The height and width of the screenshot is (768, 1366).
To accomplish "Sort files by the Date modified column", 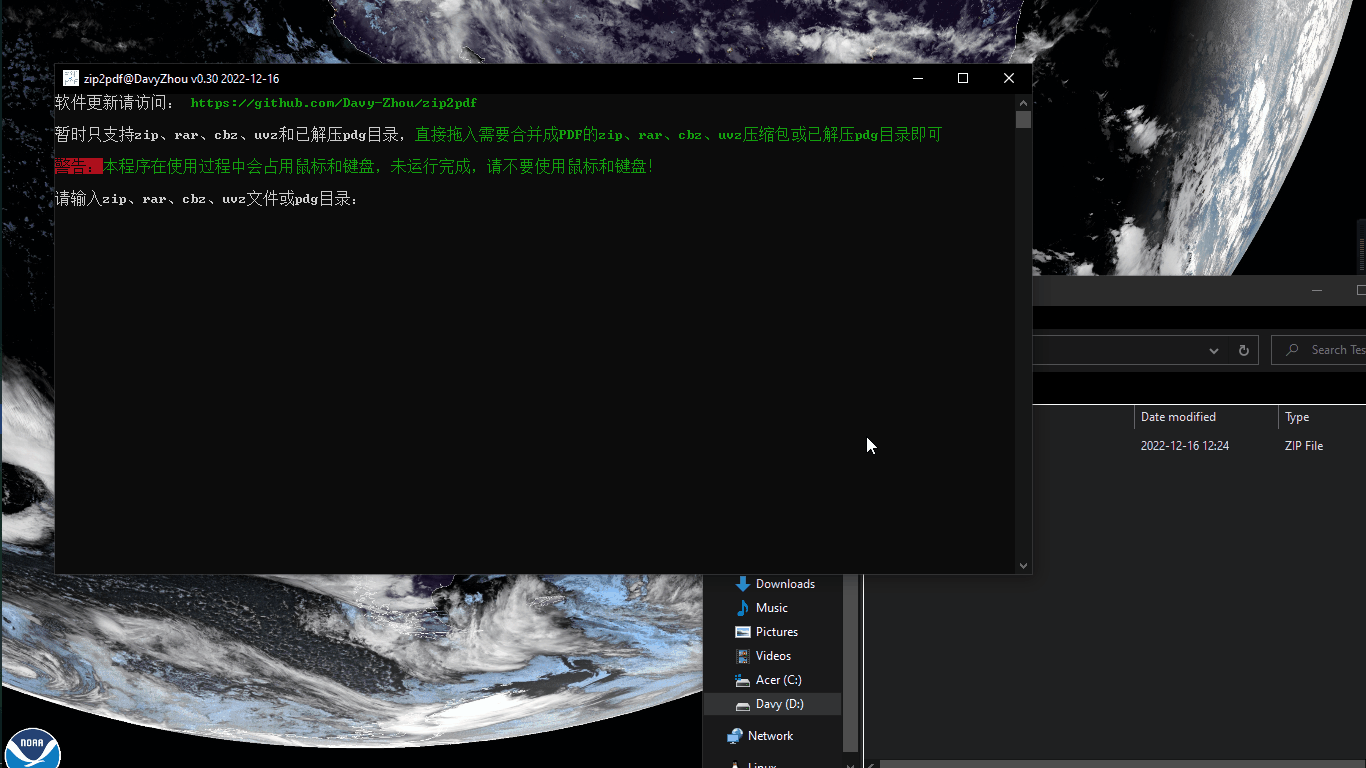I will (x=1206, y=417).
